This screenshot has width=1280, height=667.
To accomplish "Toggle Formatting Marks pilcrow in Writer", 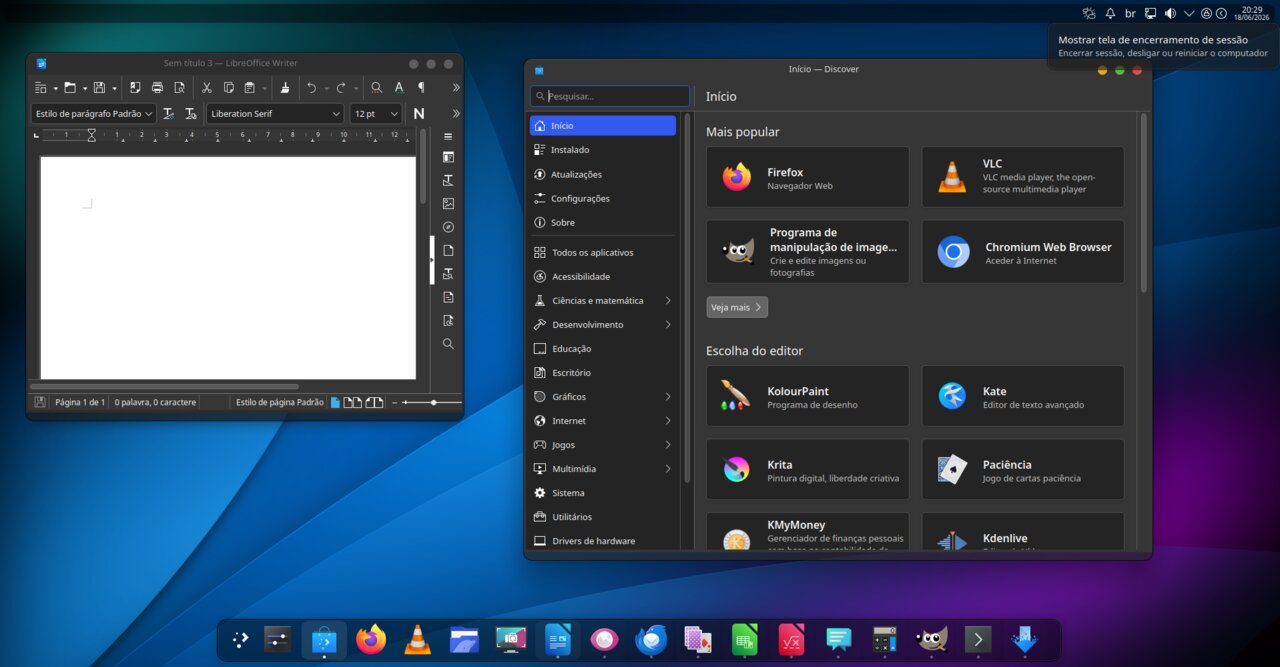I will 421,88.
